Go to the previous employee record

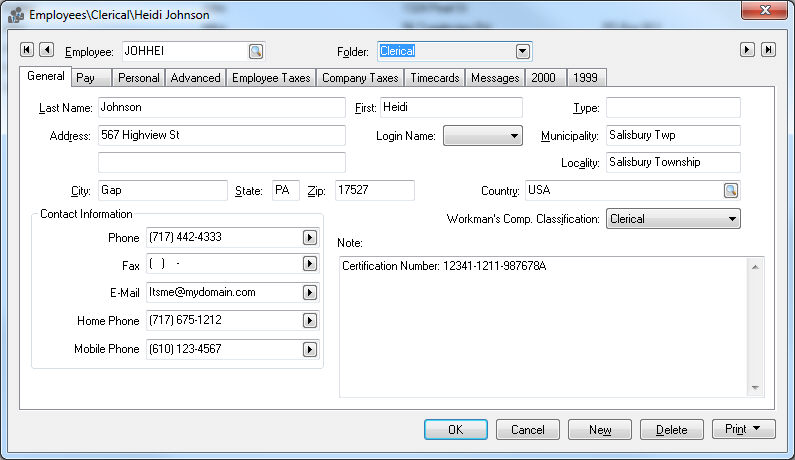click(x=46, y=50)
